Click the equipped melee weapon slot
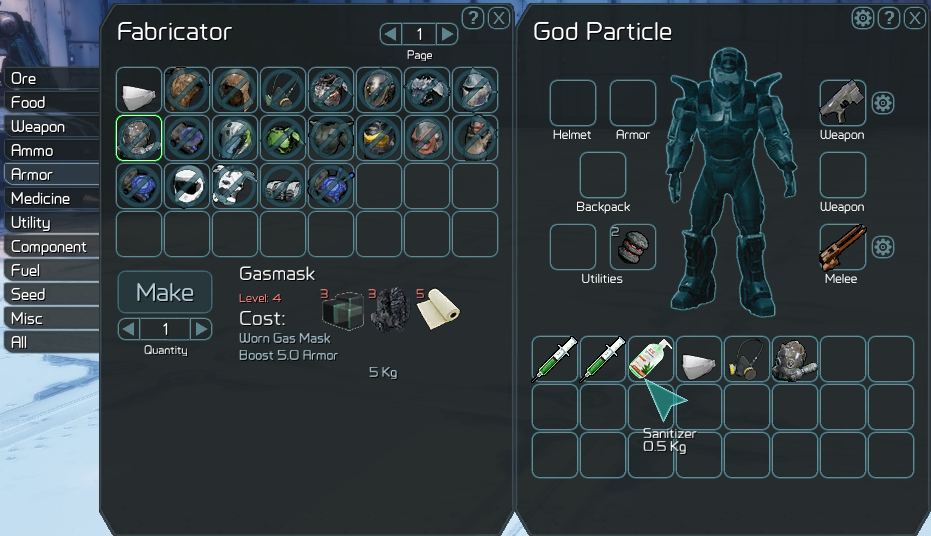 click(x=843, y=247)
